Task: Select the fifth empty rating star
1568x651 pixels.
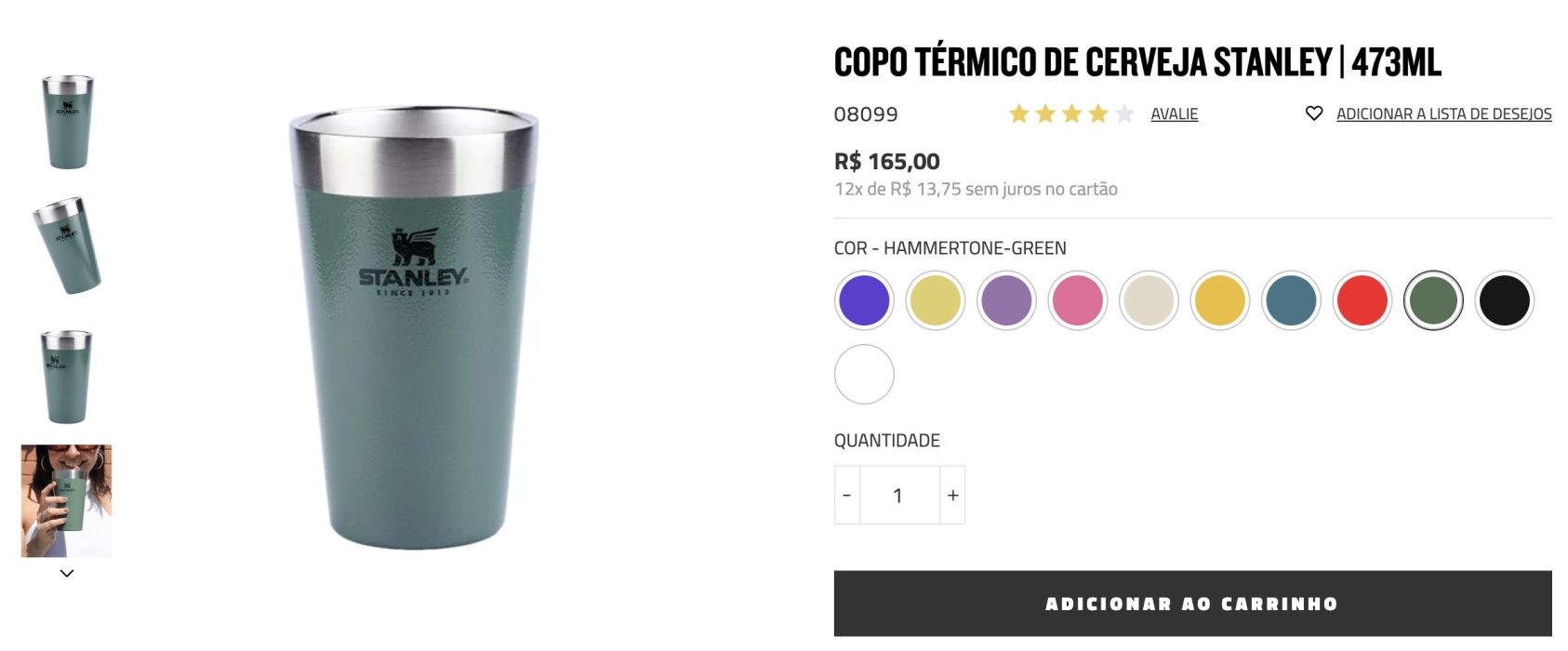Action: pos(1124,113)
